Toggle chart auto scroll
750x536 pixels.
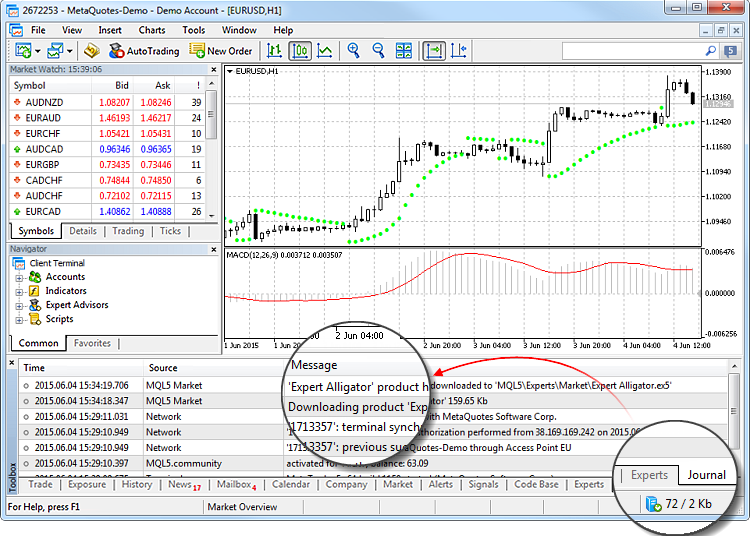coord(434,51)
